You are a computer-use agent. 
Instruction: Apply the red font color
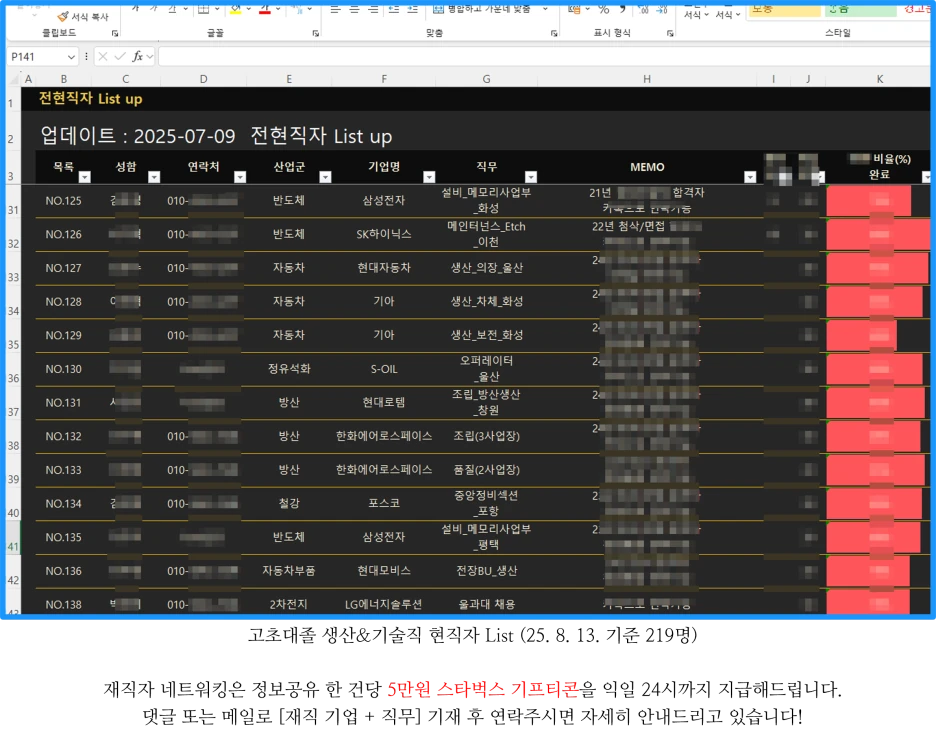tap(266, 9)
